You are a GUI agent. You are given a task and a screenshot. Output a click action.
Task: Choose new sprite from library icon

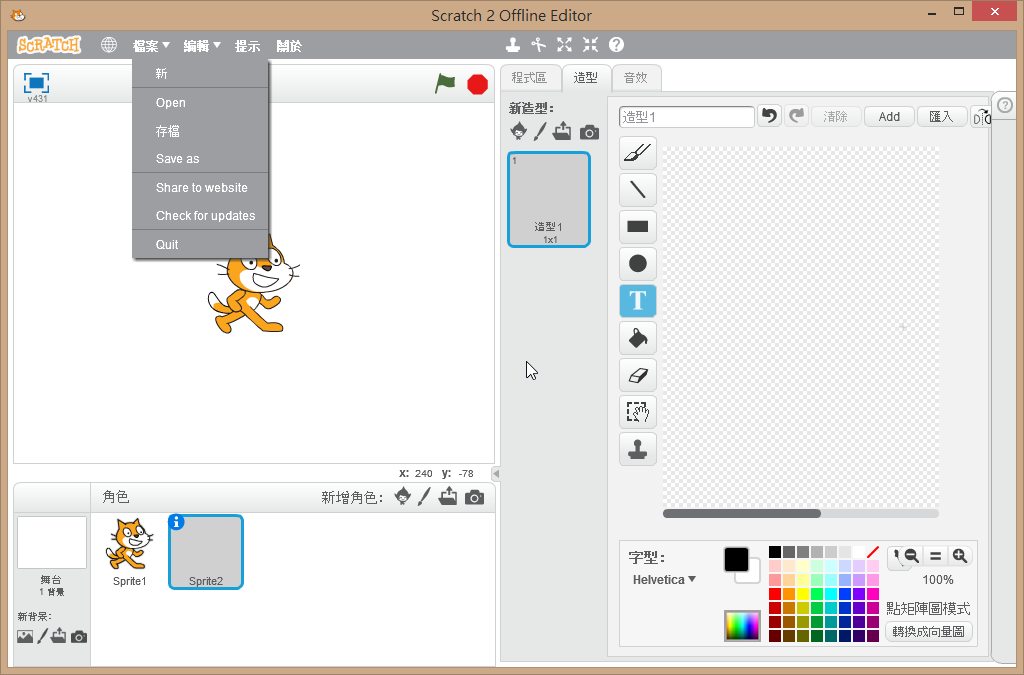pos(403,497)
